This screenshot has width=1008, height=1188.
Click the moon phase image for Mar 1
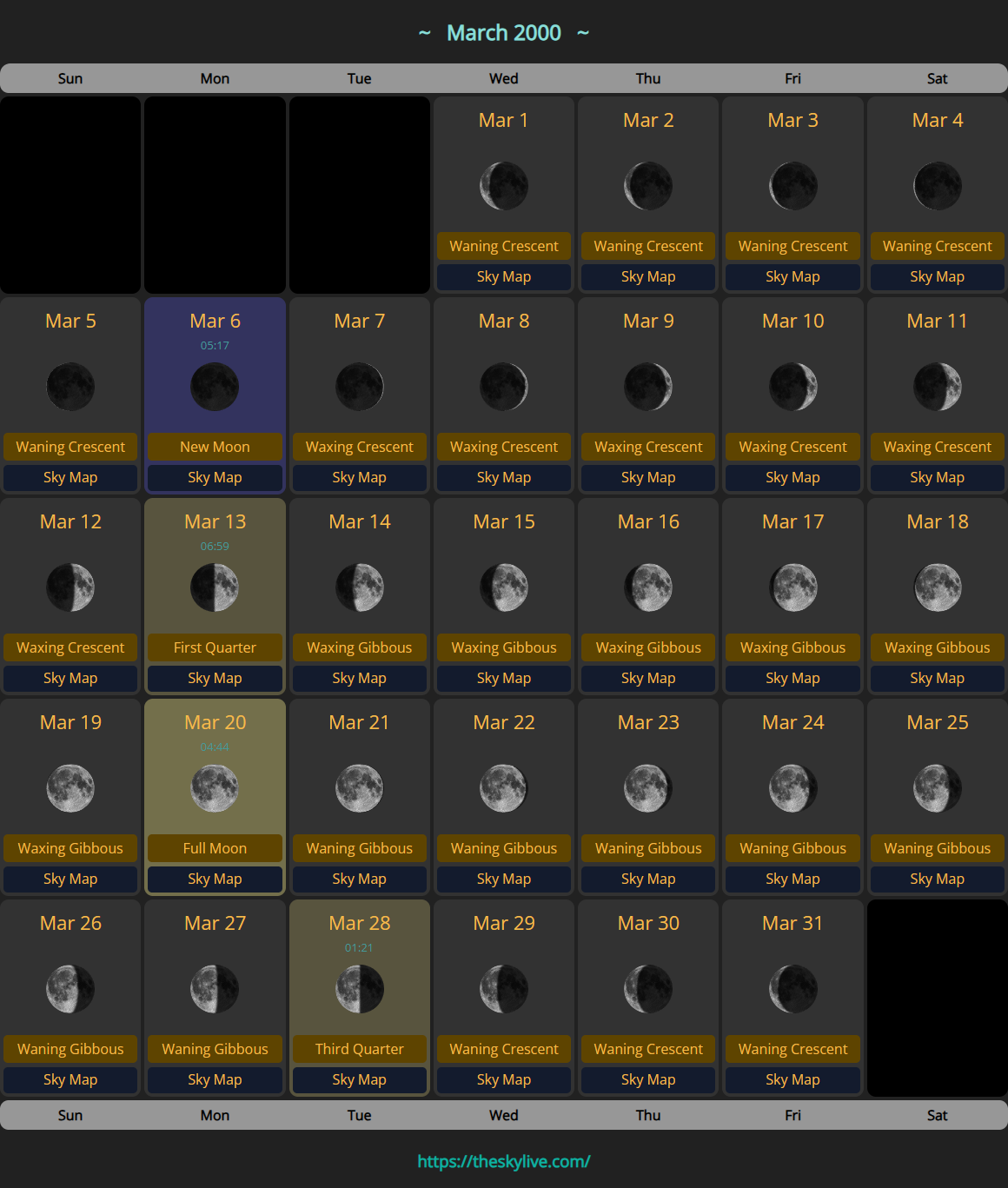[504, 186]
